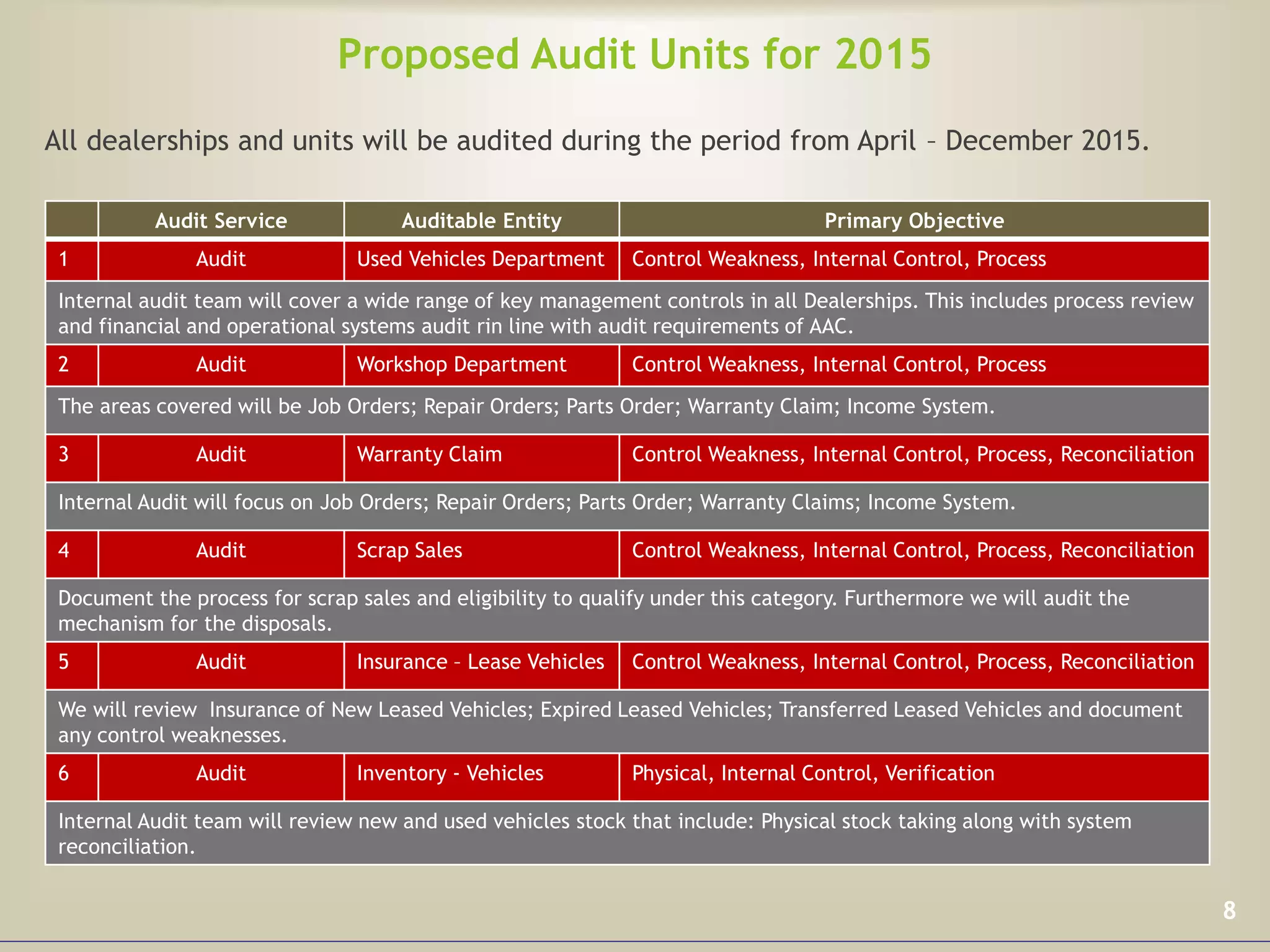Select 'Physical, Internal Control, Verification' objective
Image resolution: width=1270 pixels, height=952 pixels.
coord(914,777)
